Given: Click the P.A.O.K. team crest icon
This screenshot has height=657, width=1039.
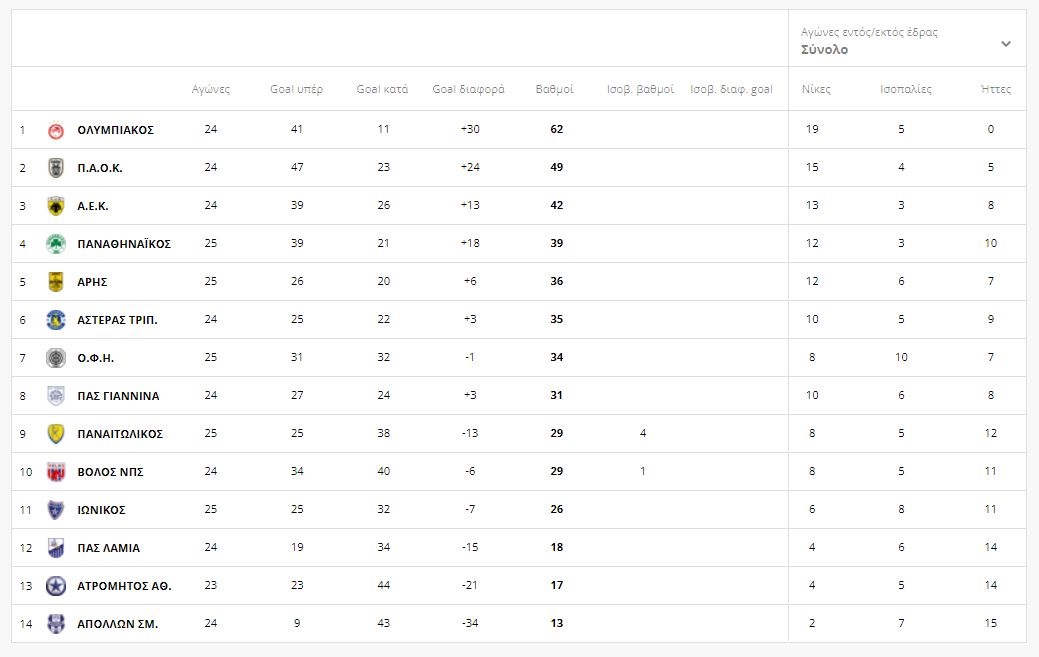Looking at the screenshot, I should coord(56,168).
